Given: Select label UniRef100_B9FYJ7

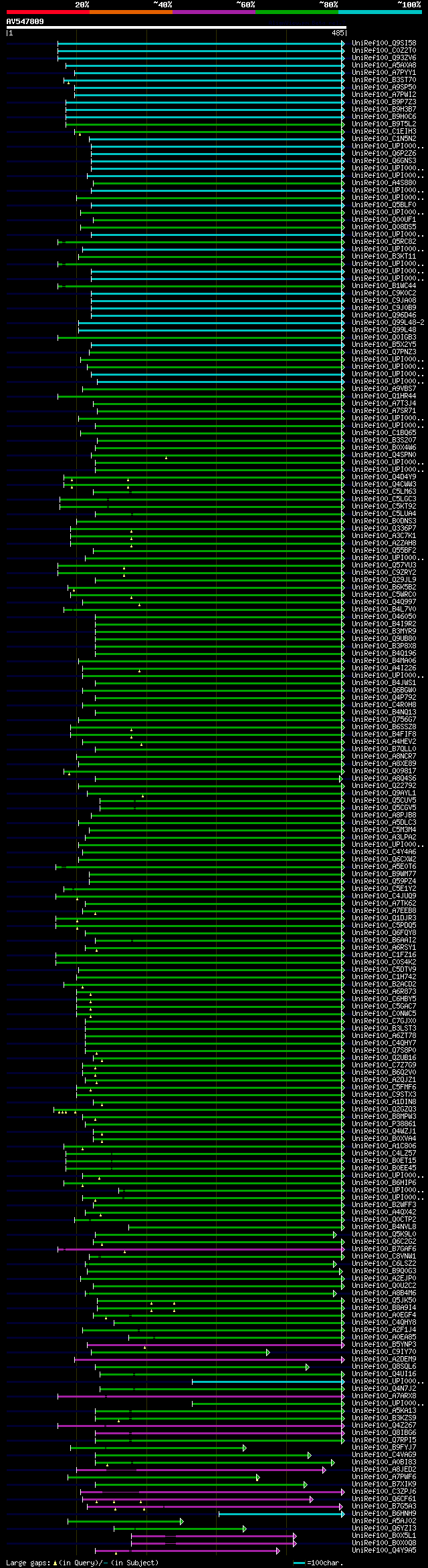Looking at the screenshot, I should [x=384, y=1447].
